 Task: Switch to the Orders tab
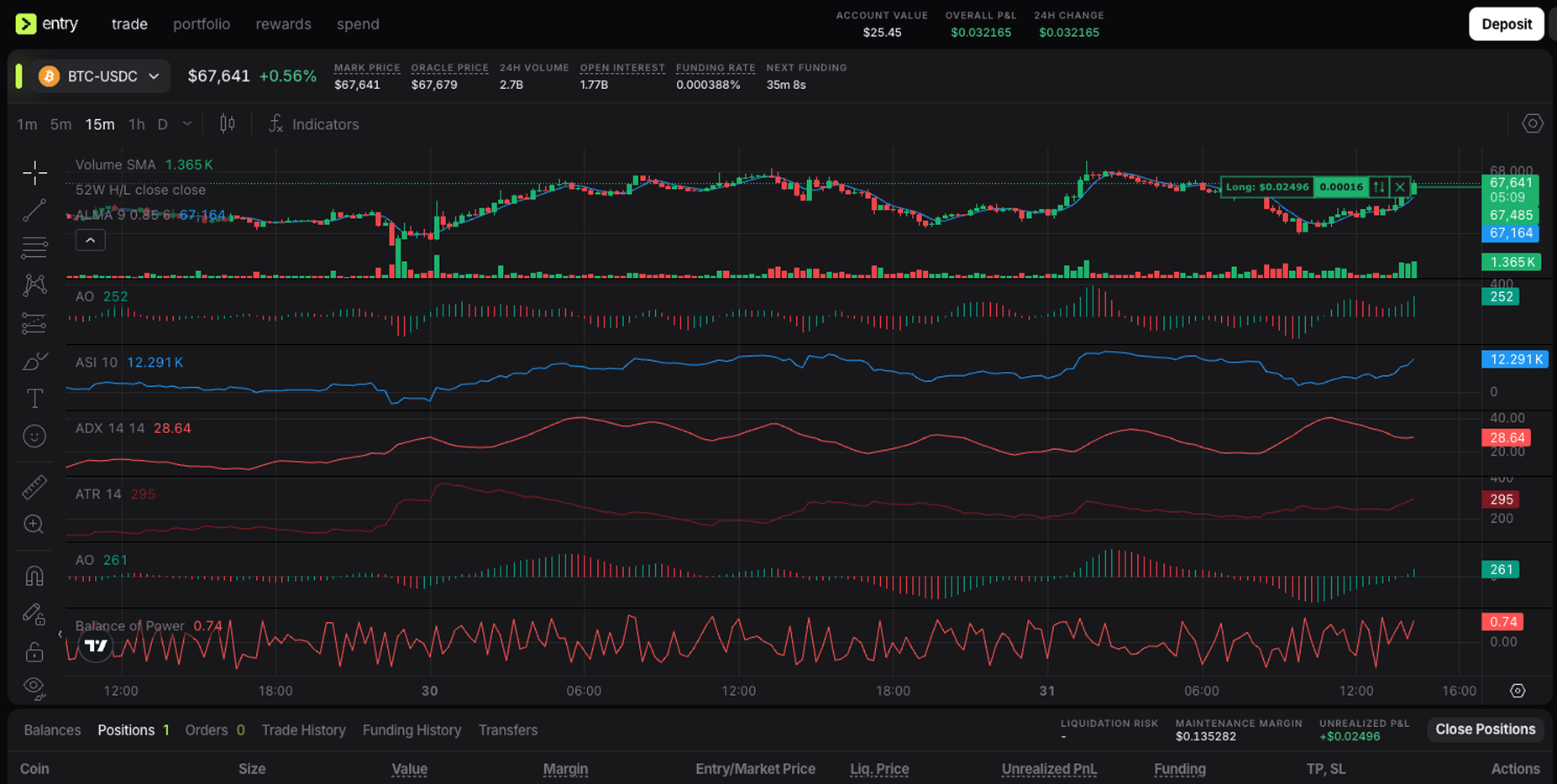click(215, 730)
